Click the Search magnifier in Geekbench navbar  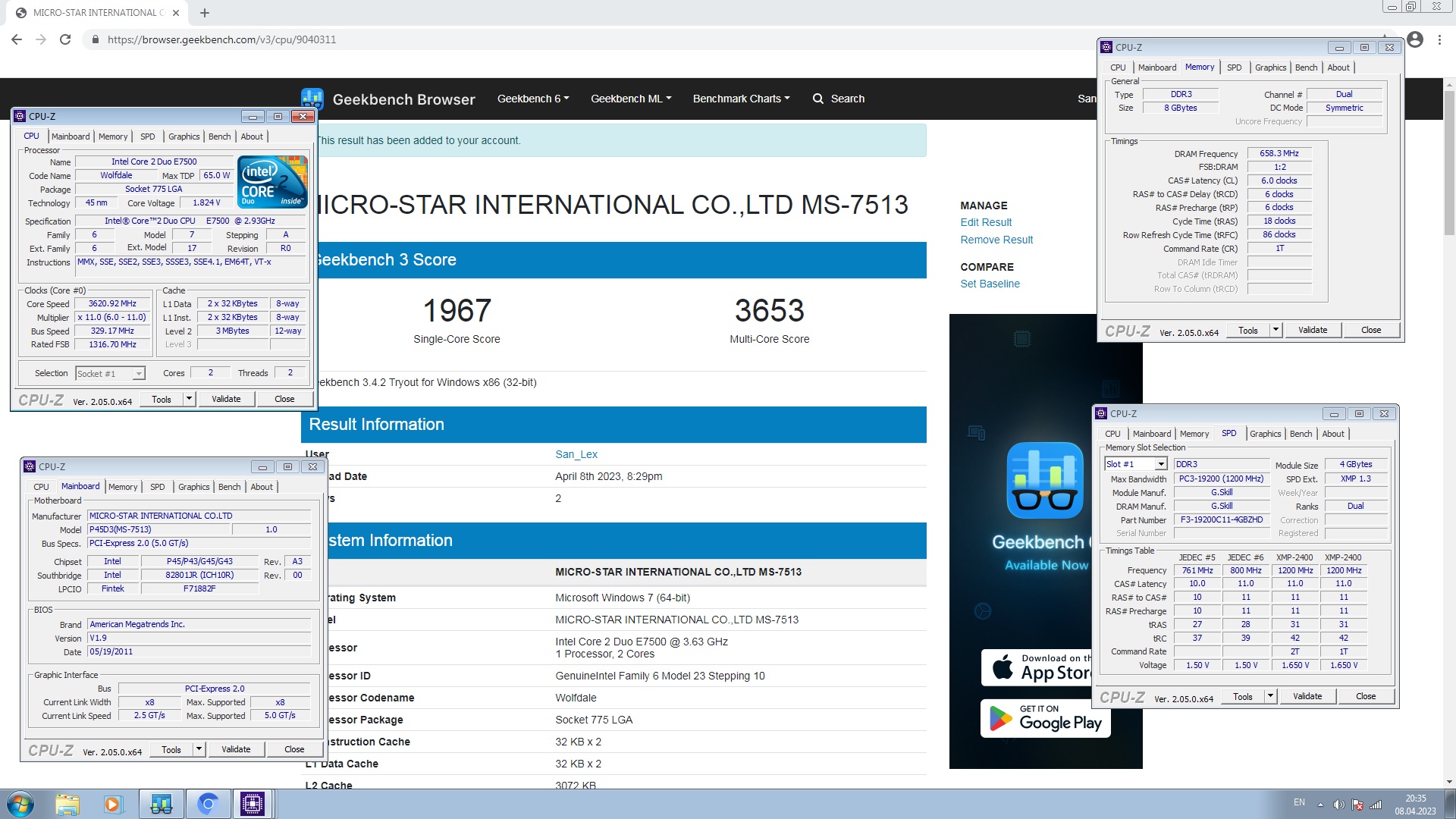tap(818, 99)
